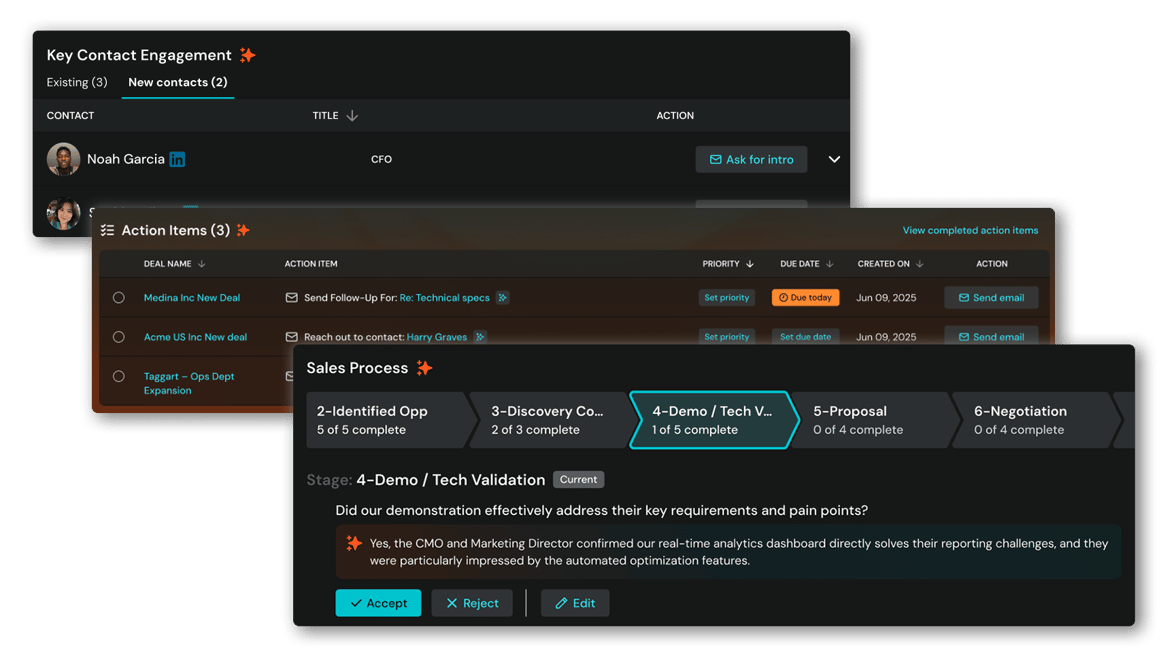Click the sparkle icon beside Key Contact Engagement
Image resolution: width=1174 pixels, height=661 pixels.
[247, 55]
